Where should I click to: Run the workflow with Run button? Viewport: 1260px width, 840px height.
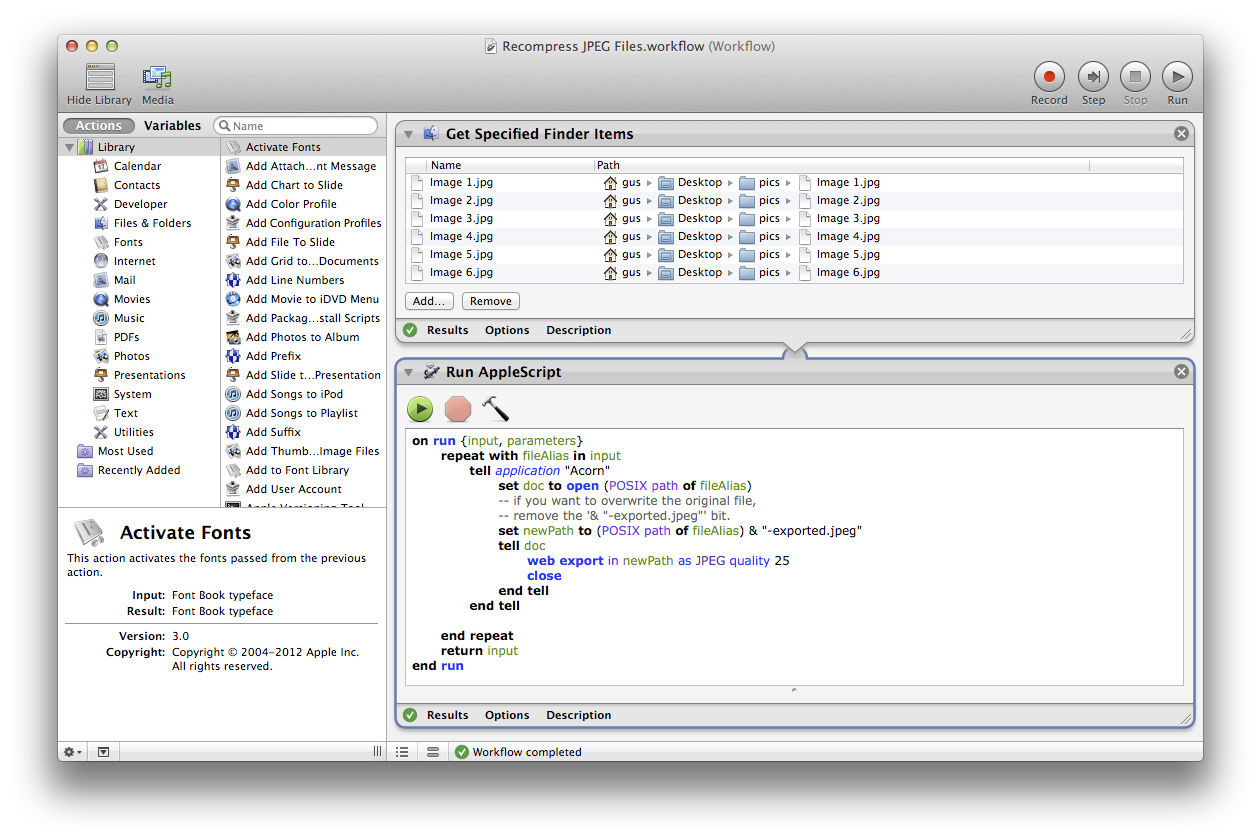[1177, 76]
